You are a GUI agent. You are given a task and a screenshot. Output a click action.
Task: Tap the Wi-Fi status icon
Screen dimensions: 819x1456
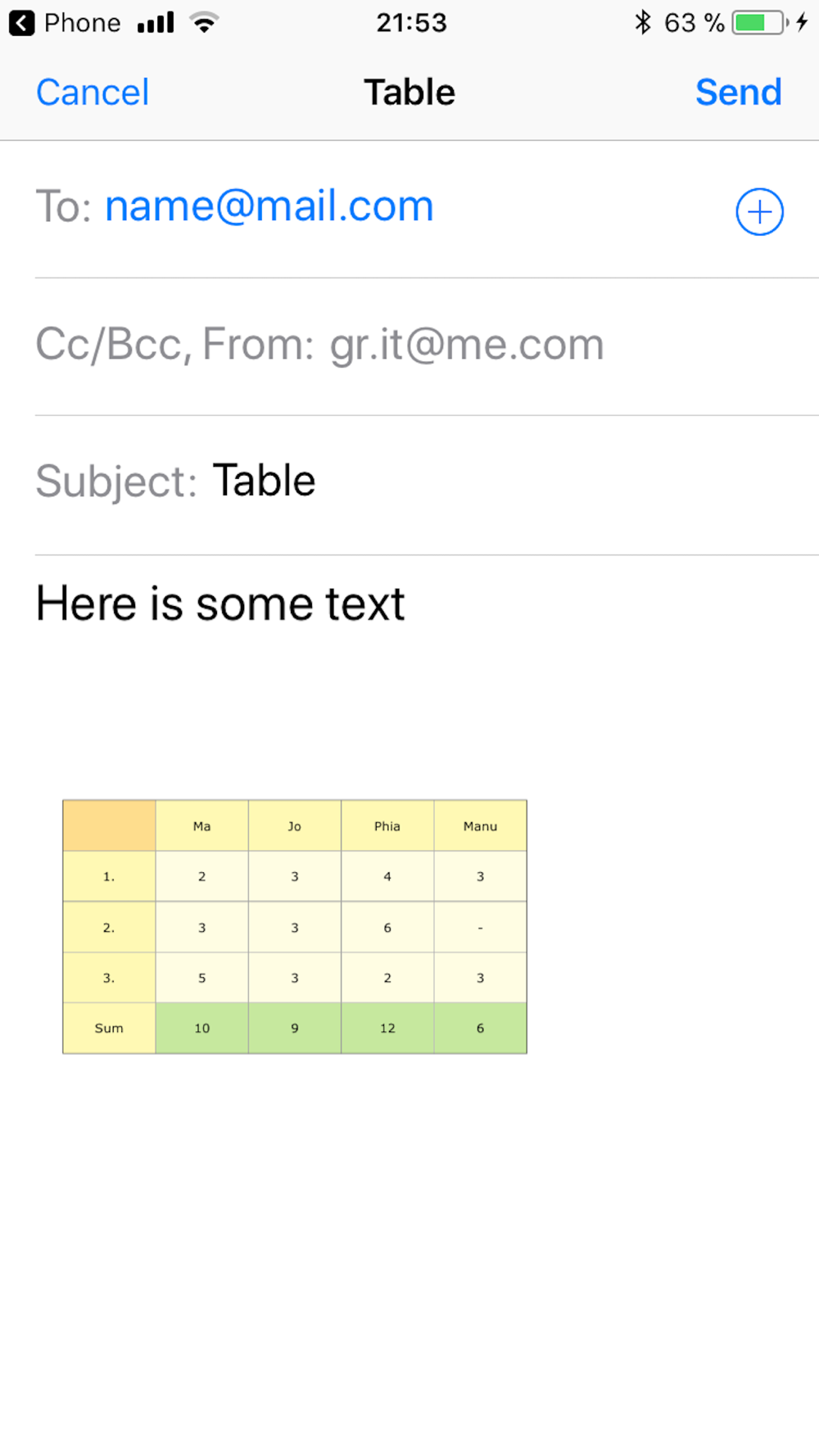[204, 23]
